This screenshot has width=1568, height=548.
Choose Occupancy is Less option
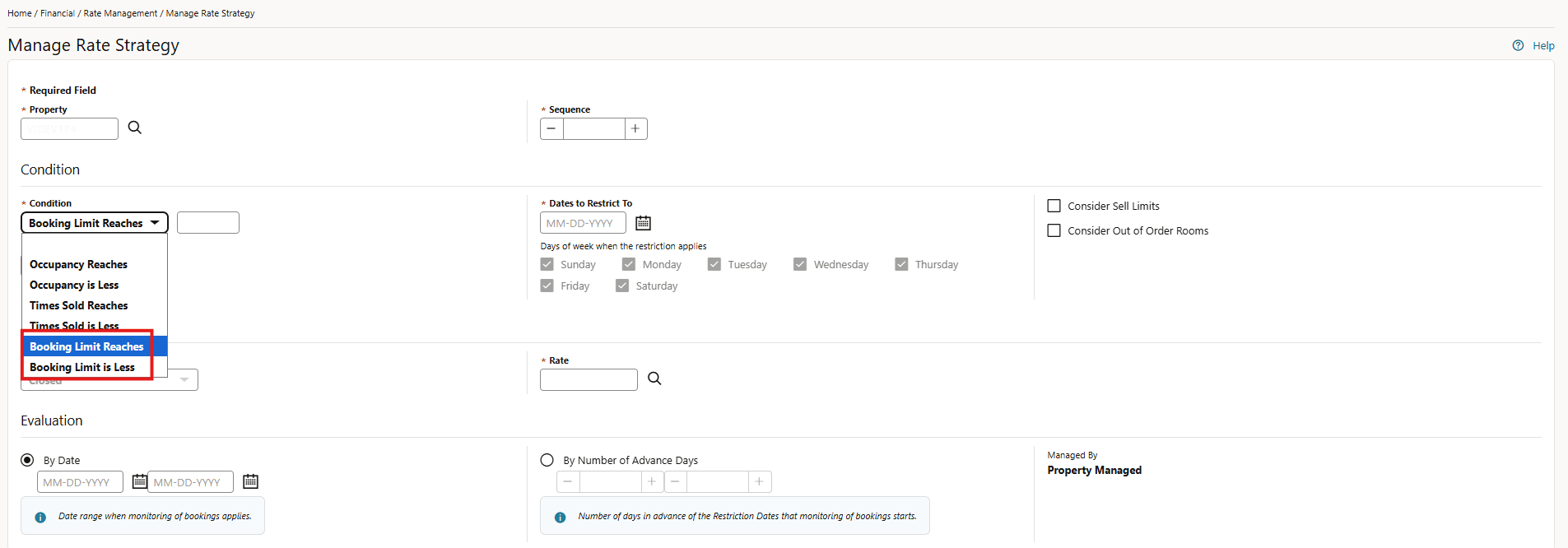tap(95, 285)
